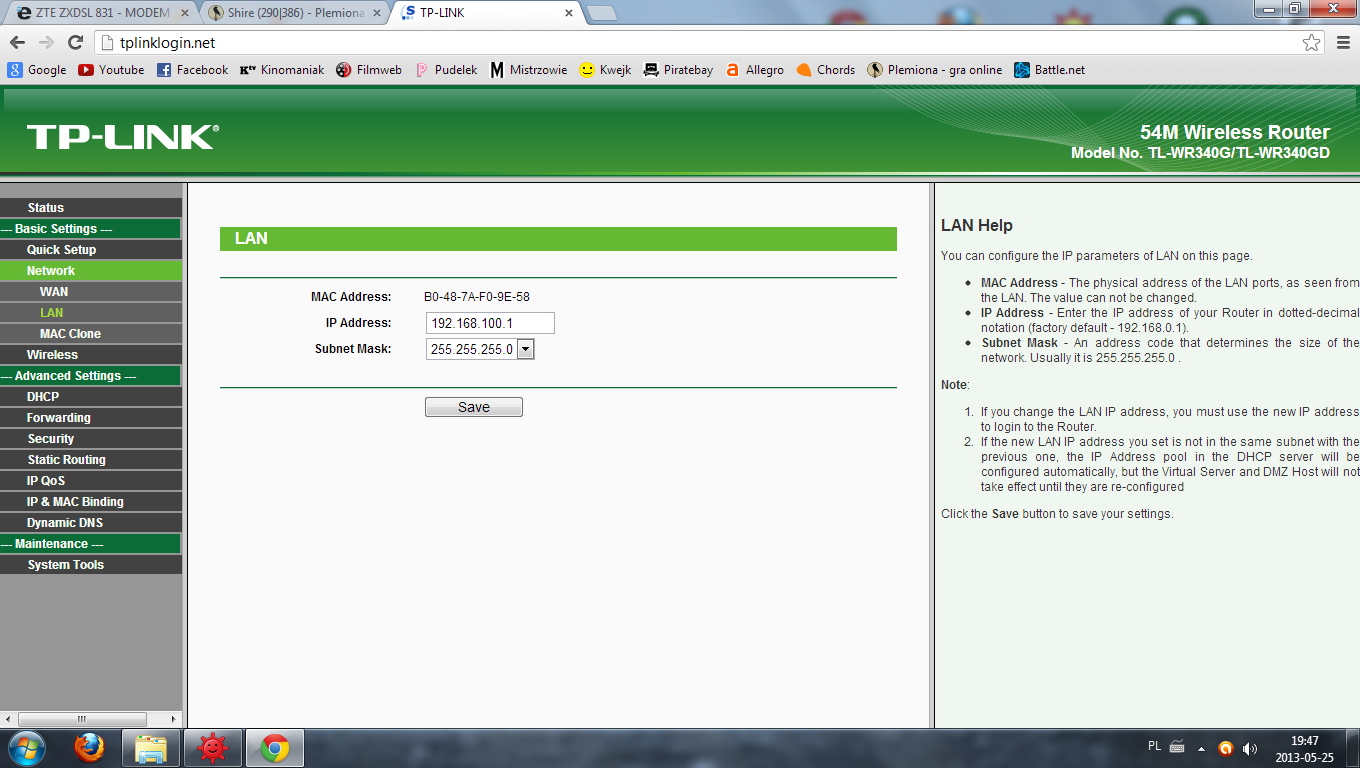
Task: Open the Kwejk bookmark
Action: pyautogui.click(x=606, y=70)
